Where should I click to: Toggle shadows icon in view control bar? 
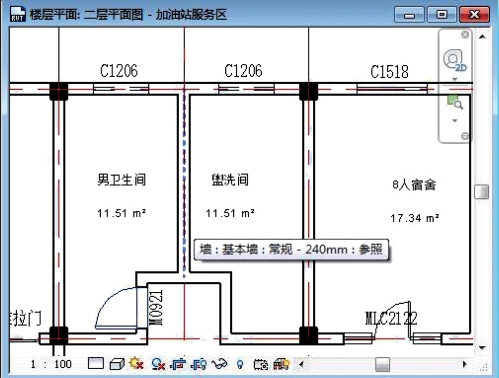click(158, 364)
